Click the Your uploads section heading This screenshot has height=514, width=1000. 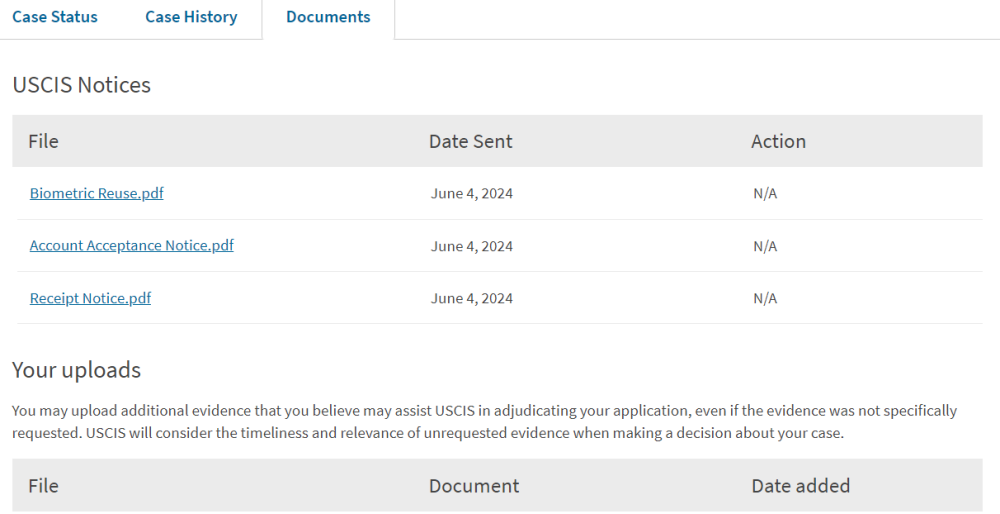coord(77,370)
